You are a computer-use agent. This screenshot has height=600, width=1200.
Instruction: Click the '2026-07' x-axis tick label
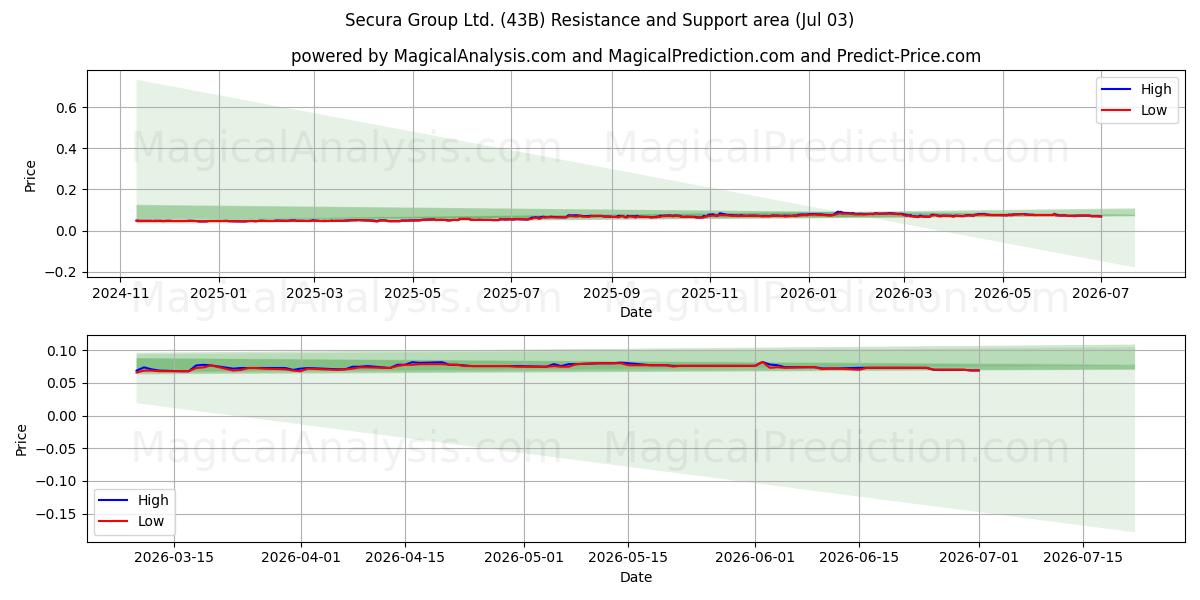point(1100,295)
